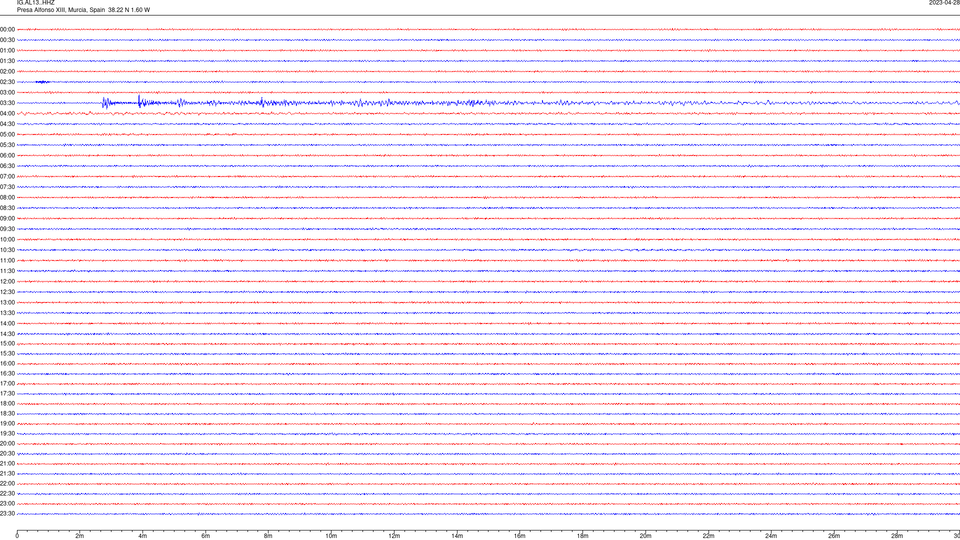Select the 18:30 time label
The width and height of the screenshot is (960, 540).
pos(7,414)
